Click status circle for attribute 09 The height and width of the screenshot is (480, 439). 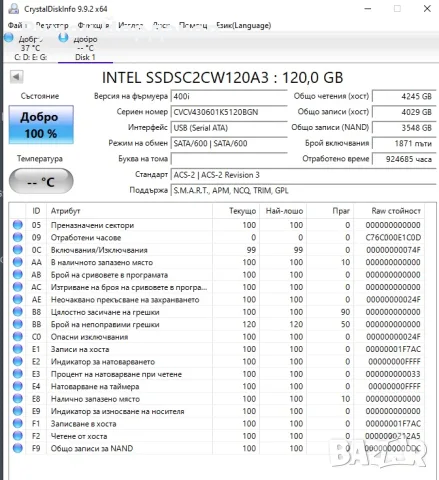point(18,237)
